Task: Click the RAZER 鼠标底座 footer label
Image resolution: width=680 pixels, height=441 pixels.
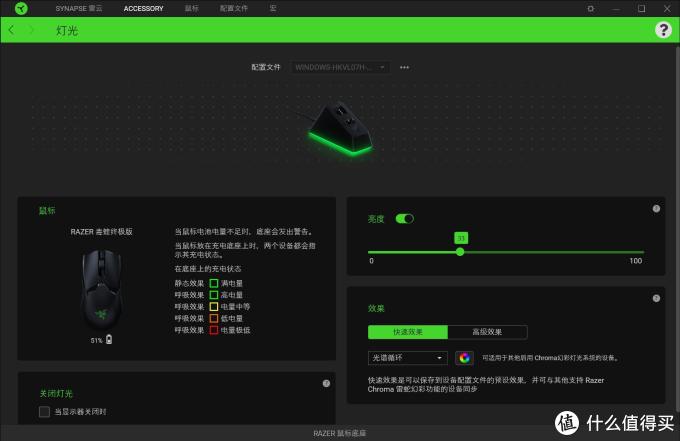Action: pos(340,433)
